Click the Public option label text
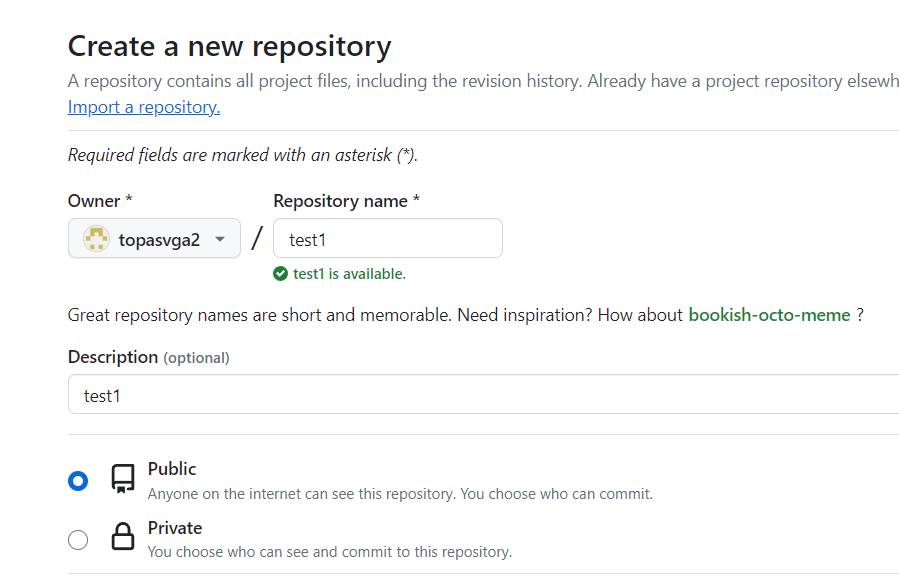Screen dimensions: 899x581 coord(172,469)
